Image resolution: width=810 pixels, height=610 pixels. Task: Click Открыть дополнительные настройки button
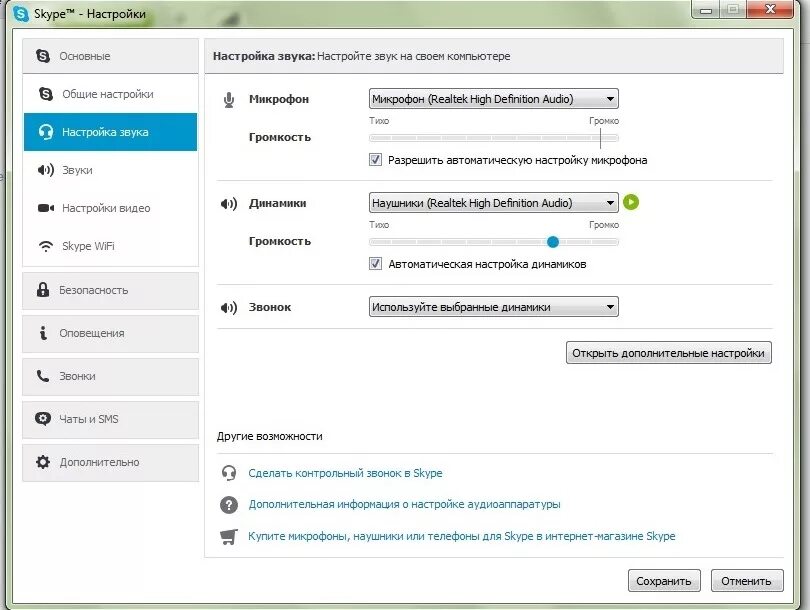[x=668, y=353]
